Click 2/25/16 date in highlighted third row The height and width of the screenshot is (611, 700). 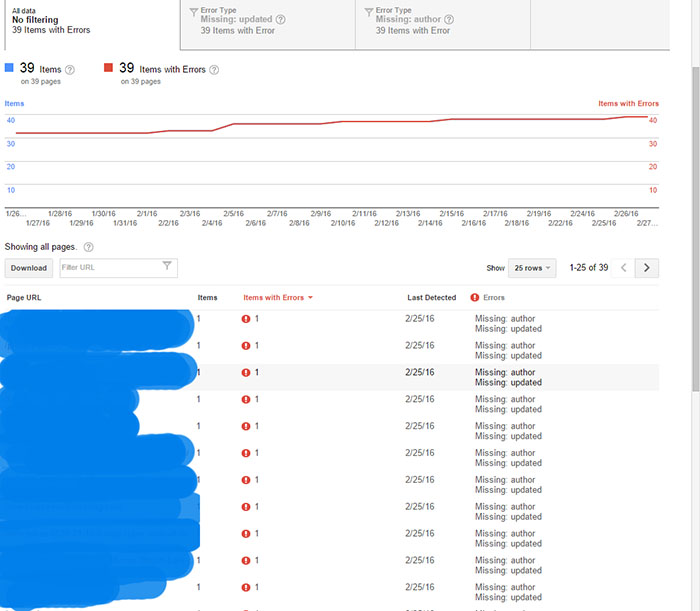[420, 372]
